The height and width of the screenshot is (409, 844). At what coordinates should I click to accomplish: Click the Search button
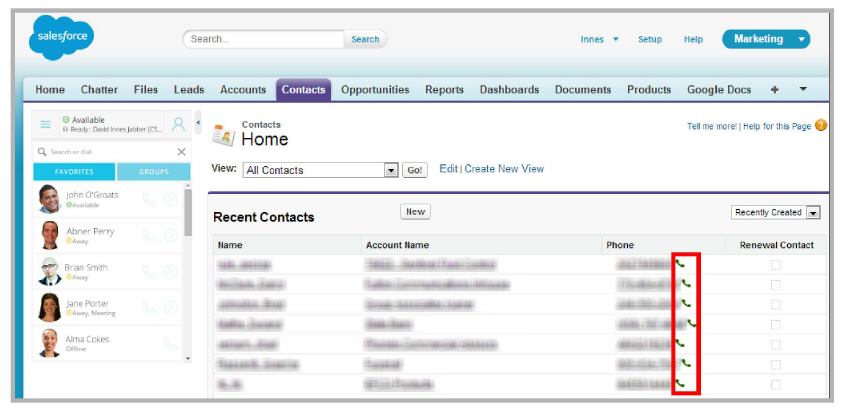[365, 39]
